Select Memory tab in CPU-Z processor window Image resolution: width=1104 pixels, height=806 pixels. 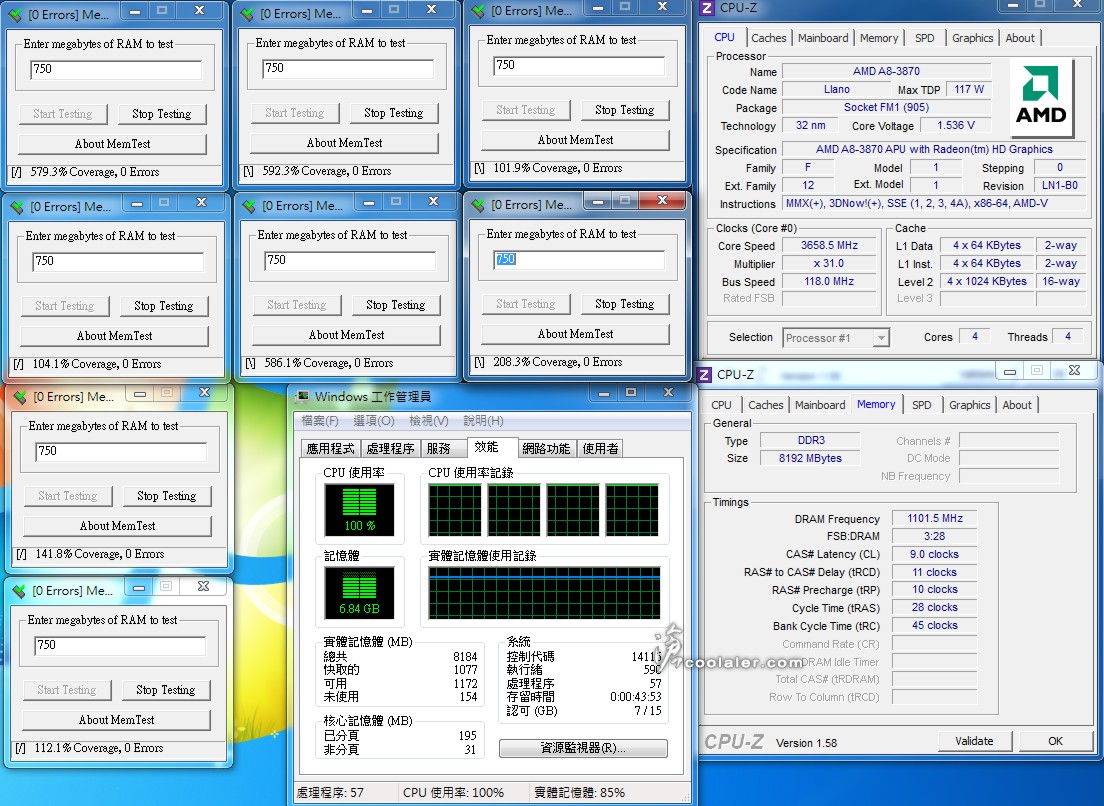(879, 38)
